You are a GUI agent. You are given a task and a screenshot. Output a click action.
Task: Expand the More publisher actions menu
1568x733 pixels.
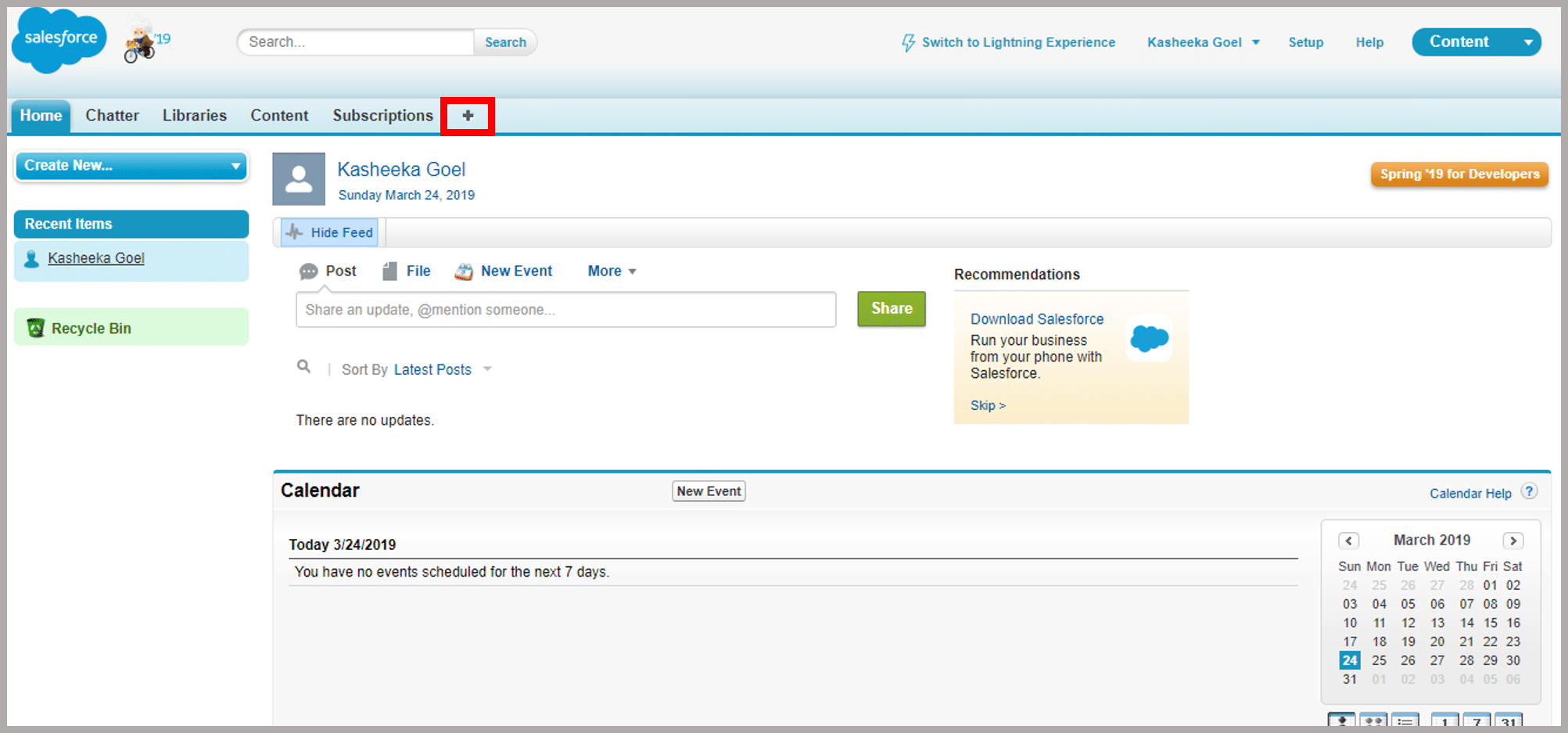[x=612, y=271]
